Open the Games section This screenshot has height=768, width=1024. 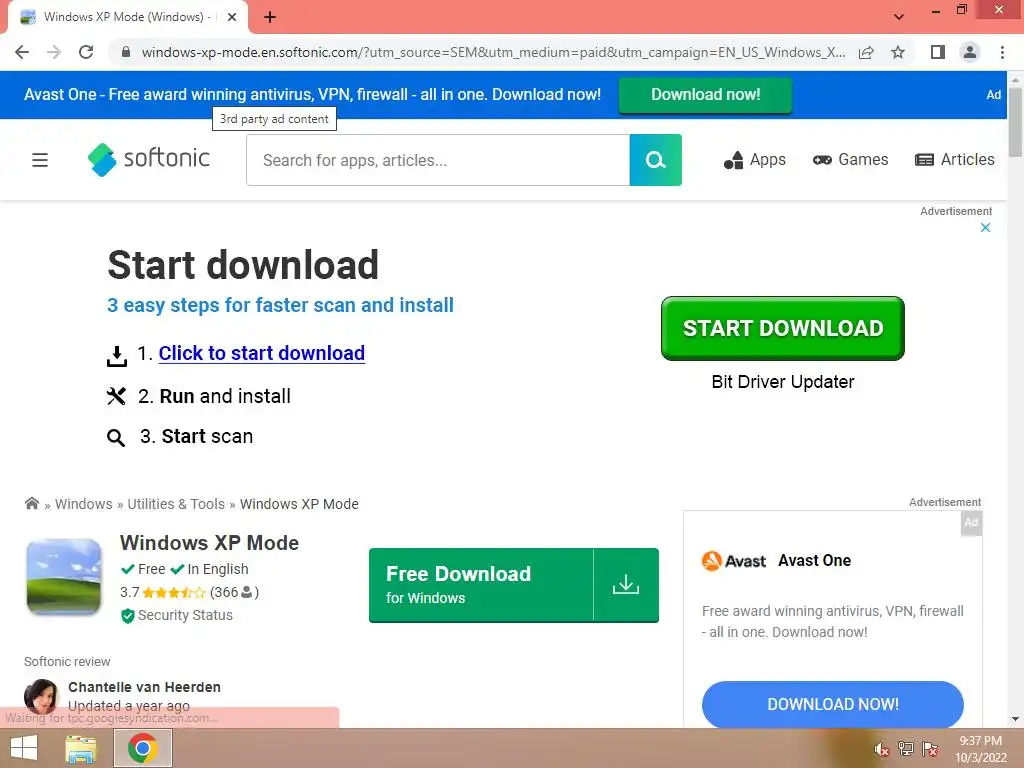point(850,160)
